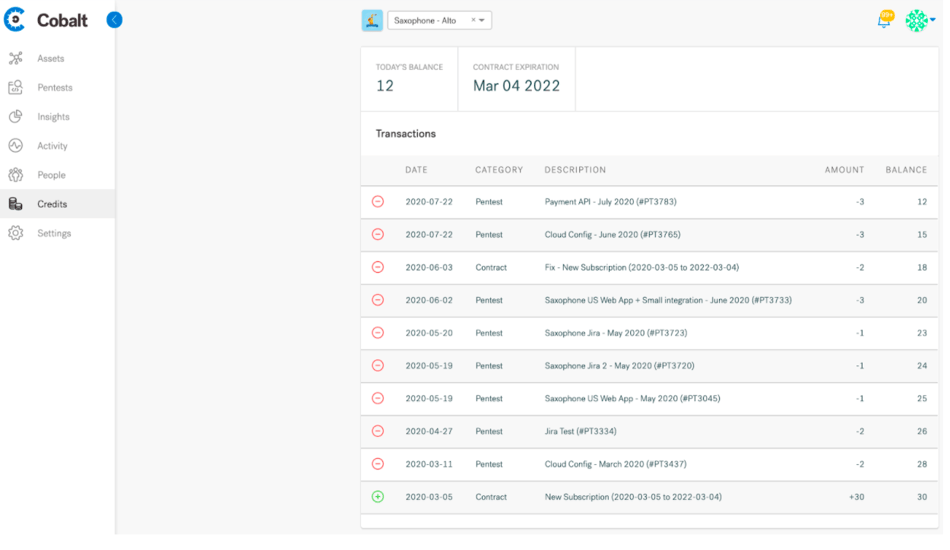Image resolution: width=950 pixels, height=550 pixels.
Task: Open the People section
Action: tap(51, 175)
